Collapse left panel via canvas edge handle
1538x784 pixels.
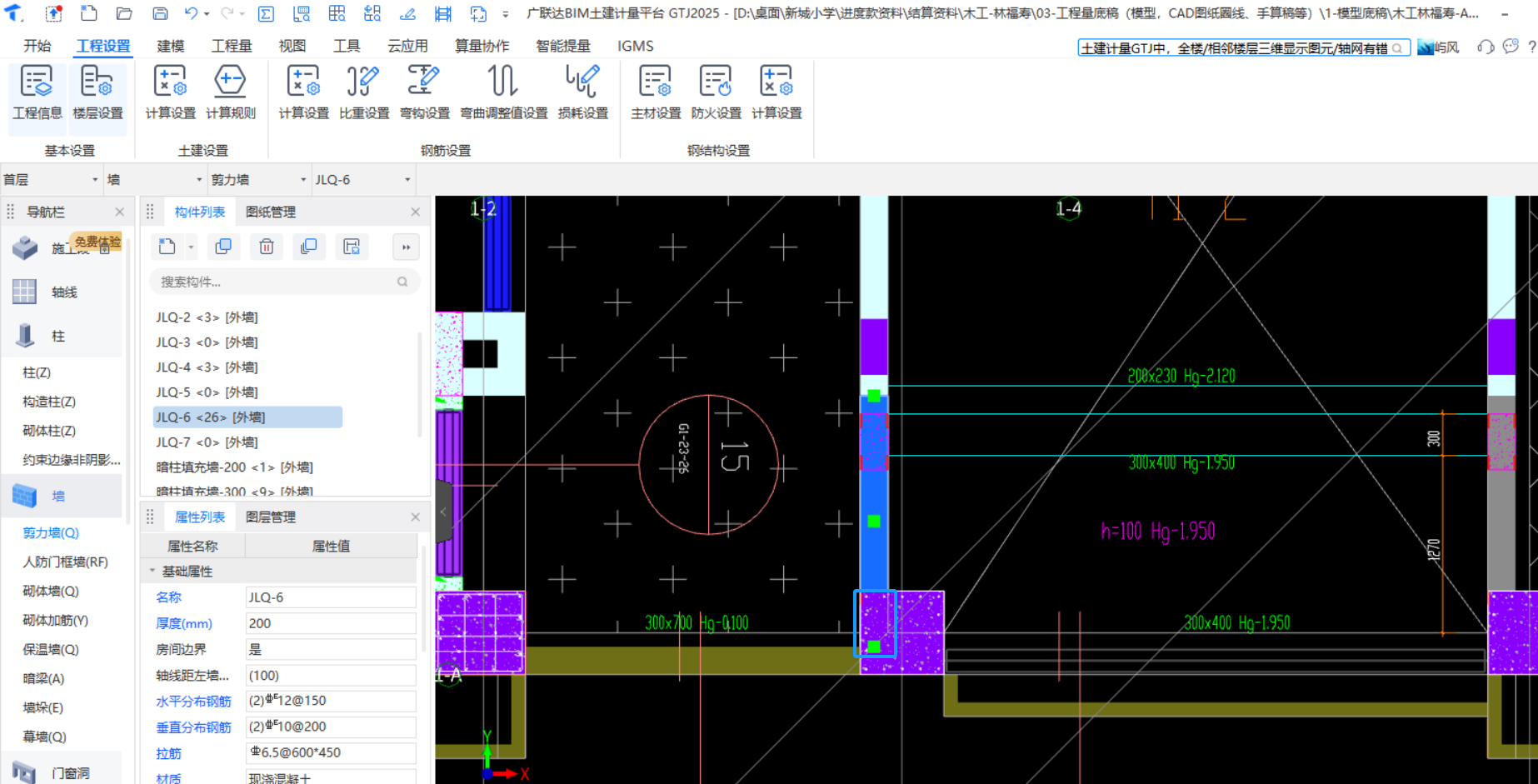tap(443, 512)
